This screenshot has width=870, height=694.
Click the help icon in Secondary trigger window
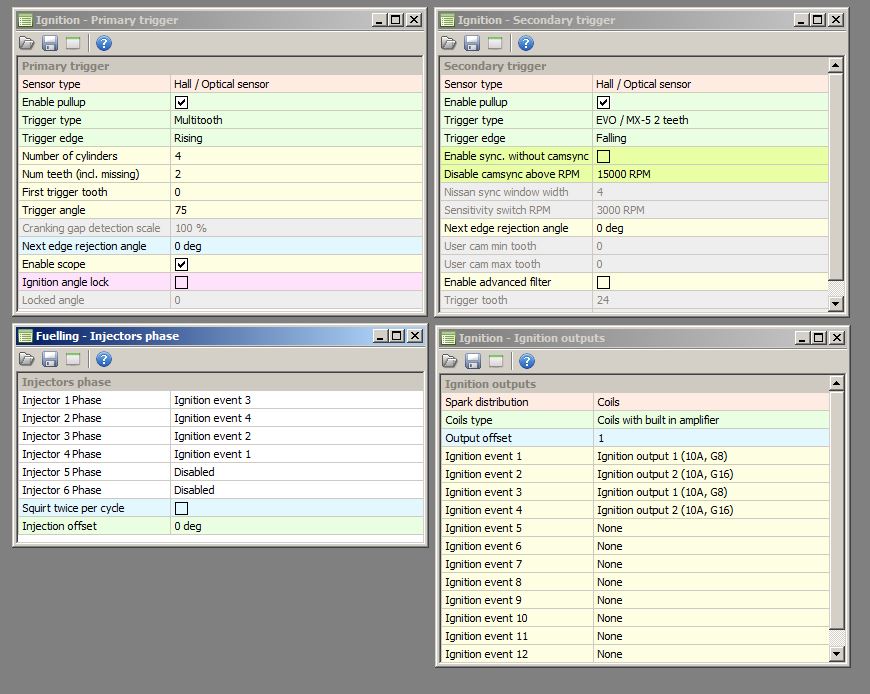(526, 43)
